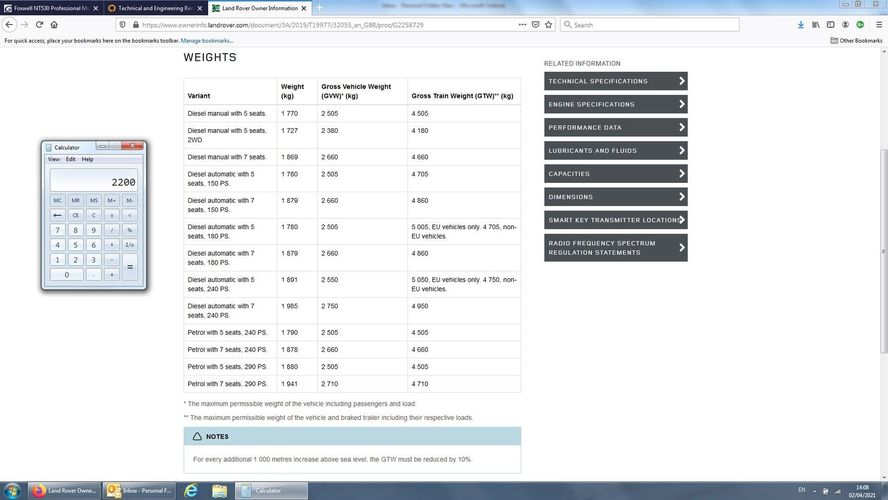Switch to Firefox in the taskbar
The width and height of the screenshot is (888, 500).
64,490
